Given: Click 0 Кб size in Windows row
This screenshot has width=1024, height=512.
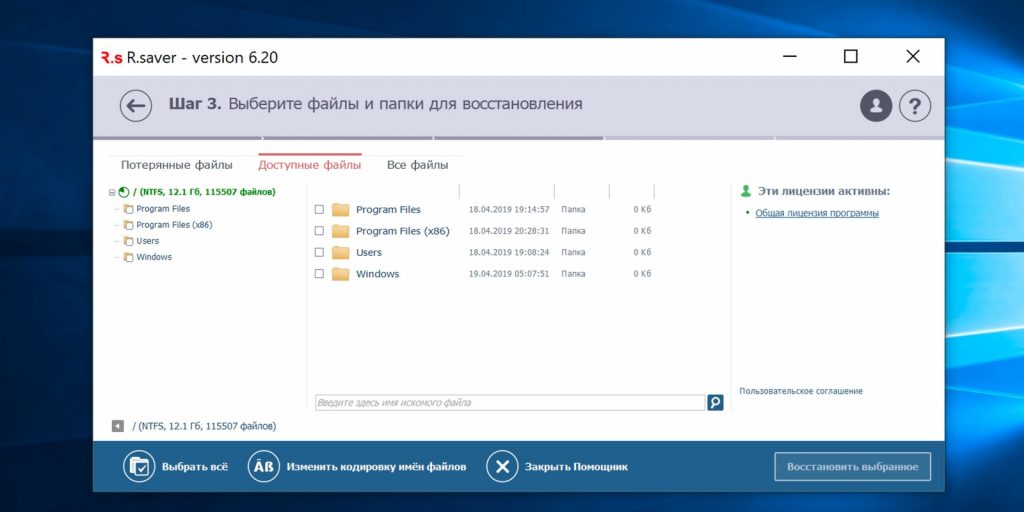Looking at the screenshot, I should pos(642,274).
